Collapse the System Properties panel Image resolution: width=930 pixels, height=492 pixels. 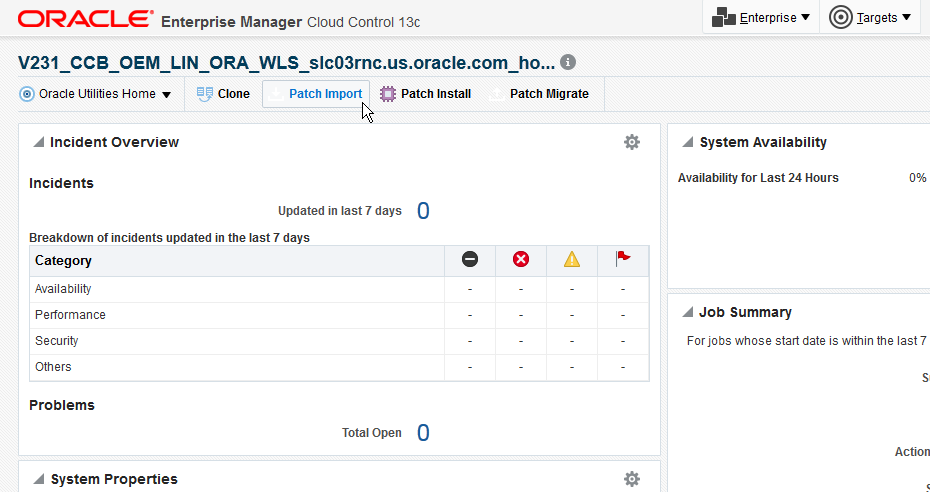pos(39,479)
